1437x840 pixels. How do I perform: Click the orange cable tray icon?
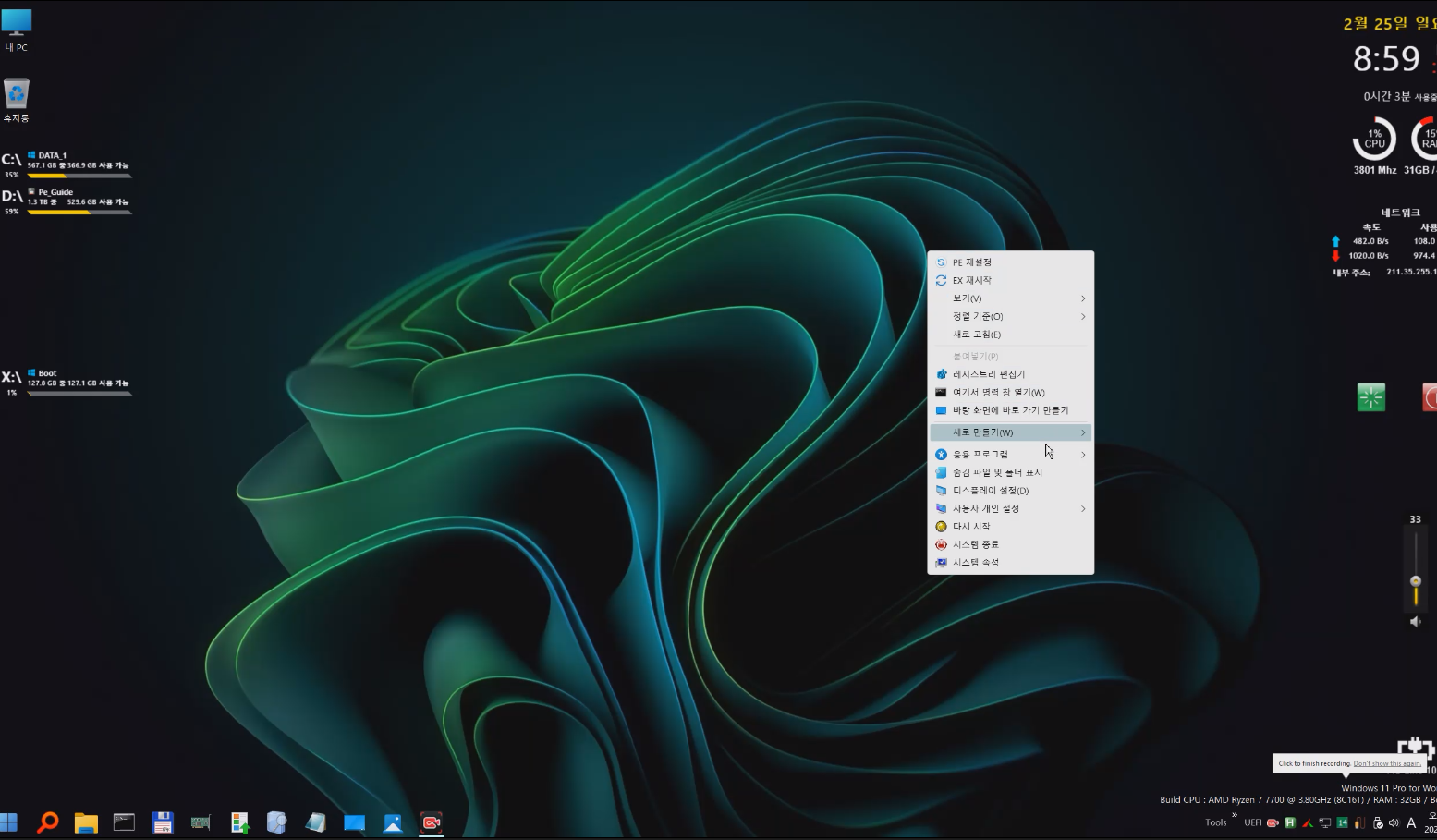1359,822
